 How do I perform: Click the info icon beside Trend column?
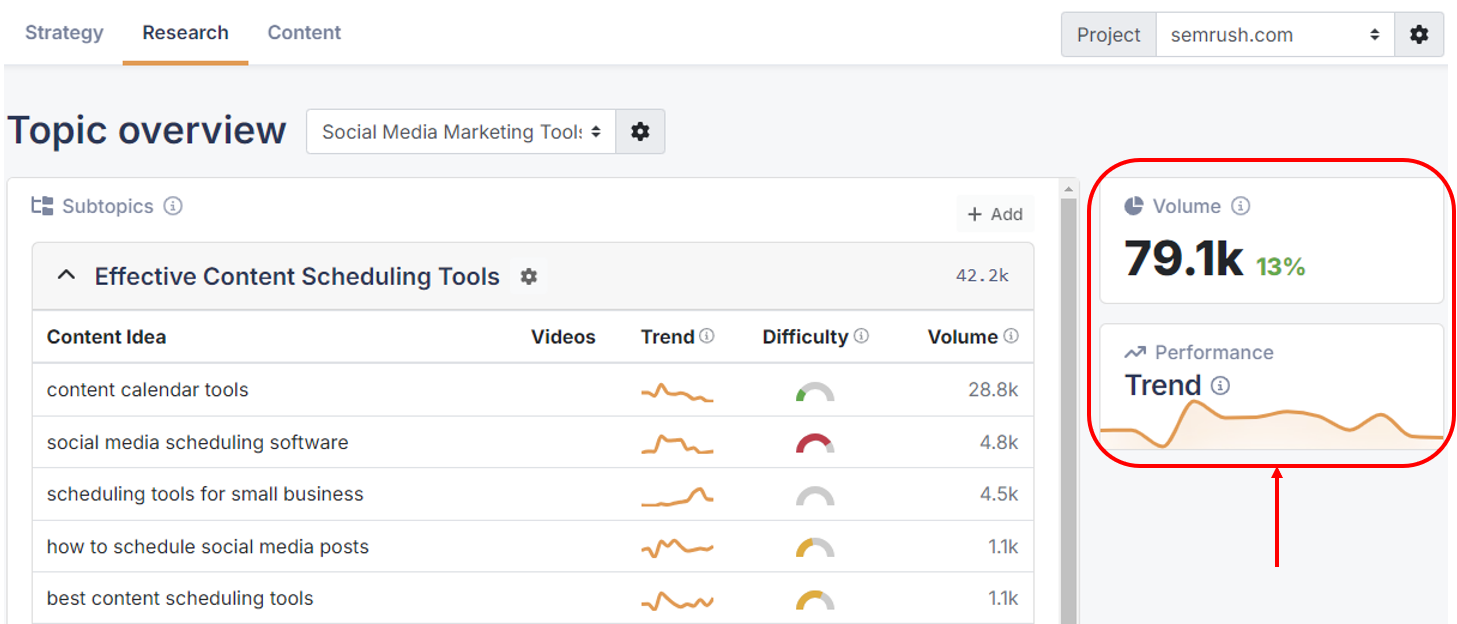[x=708, y=337]
